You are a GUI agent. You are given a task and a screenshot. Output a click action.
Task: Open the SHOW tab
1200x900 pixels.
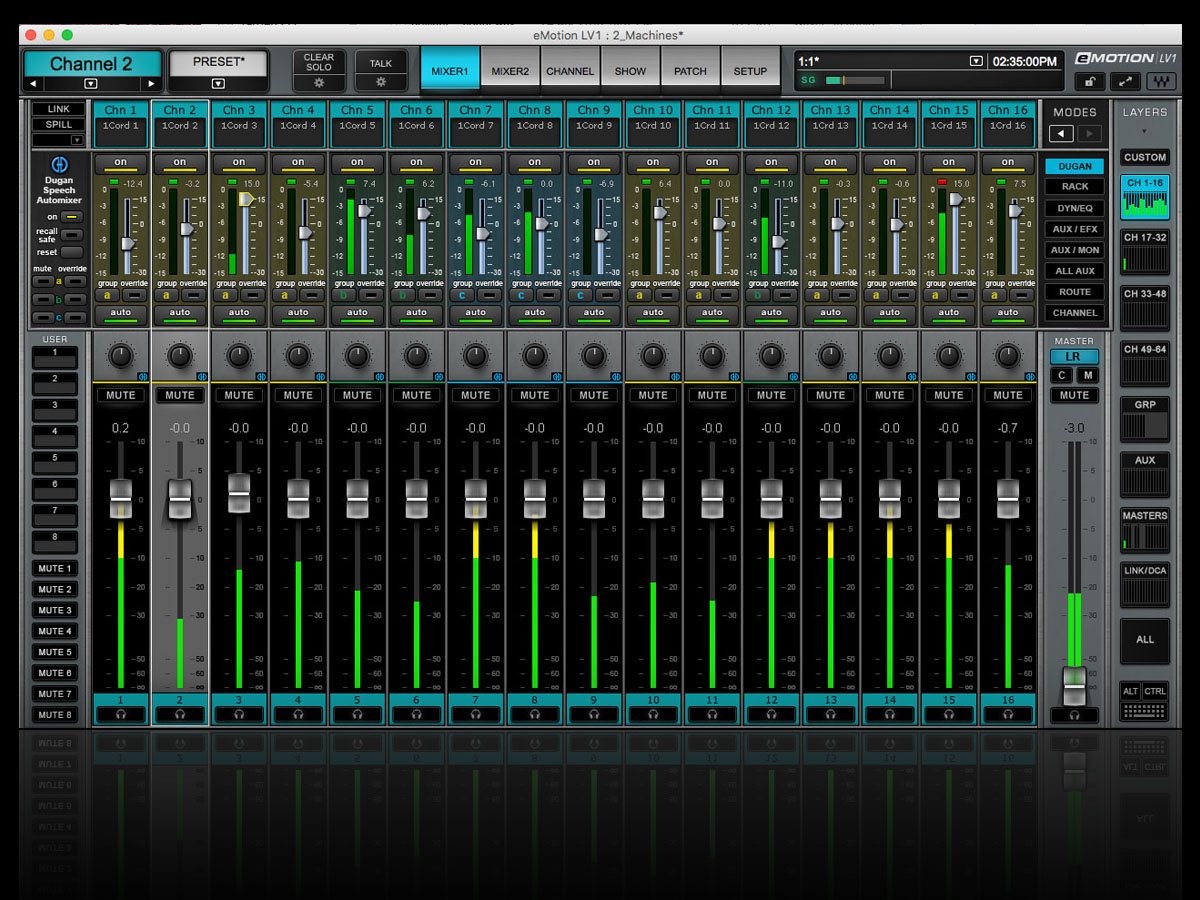click(x=630, y=71)
